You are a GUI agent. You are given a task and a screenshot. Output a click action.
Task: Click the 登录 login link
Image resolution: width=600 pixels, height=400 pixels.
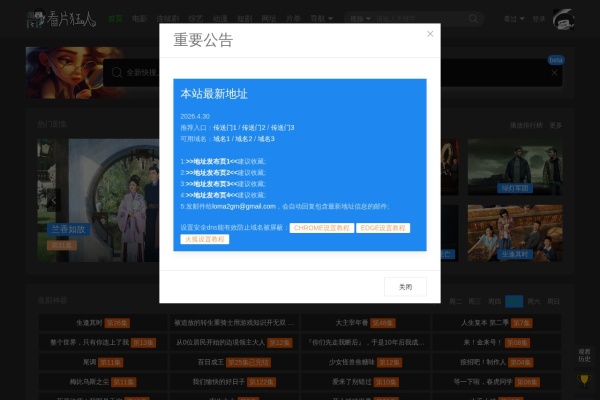[x=538, y=19]
